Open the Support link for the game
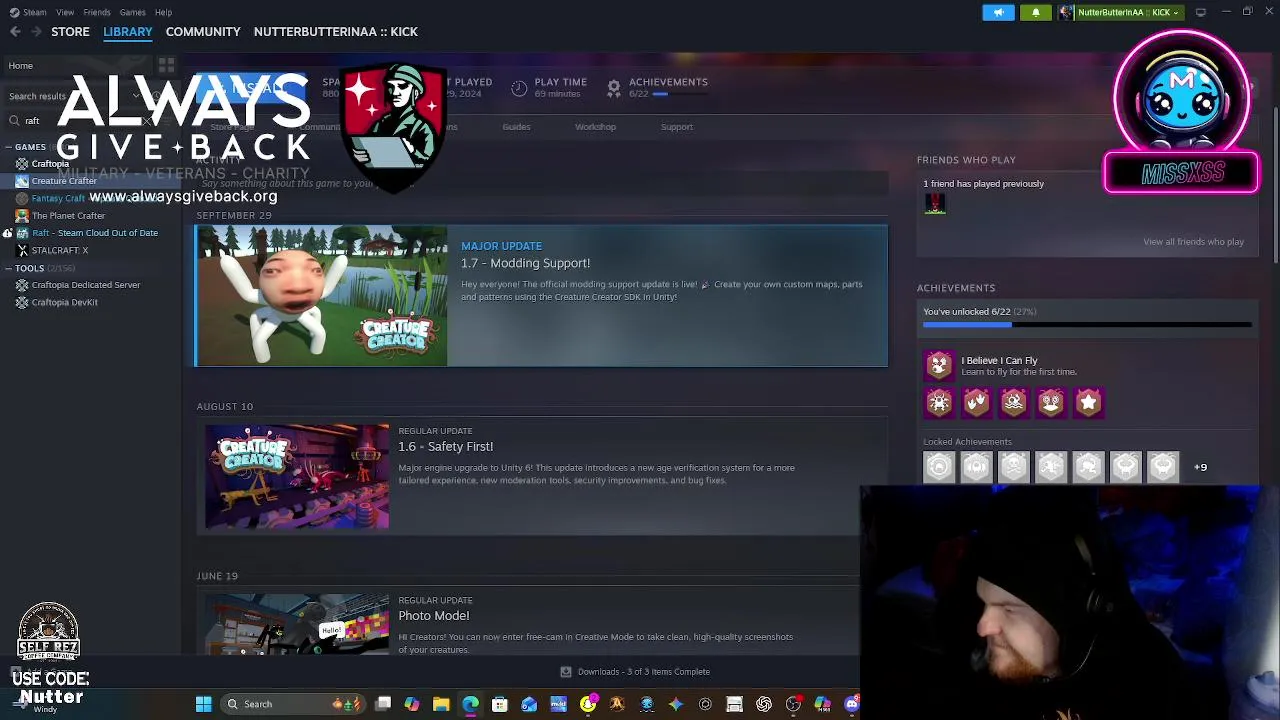1280x720 pixels. [676, 127]
